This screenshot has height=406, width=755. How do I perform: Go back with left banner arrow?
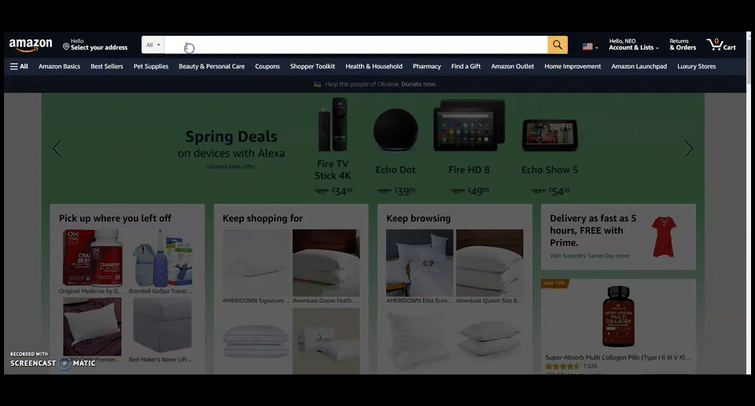click(57, 148)
